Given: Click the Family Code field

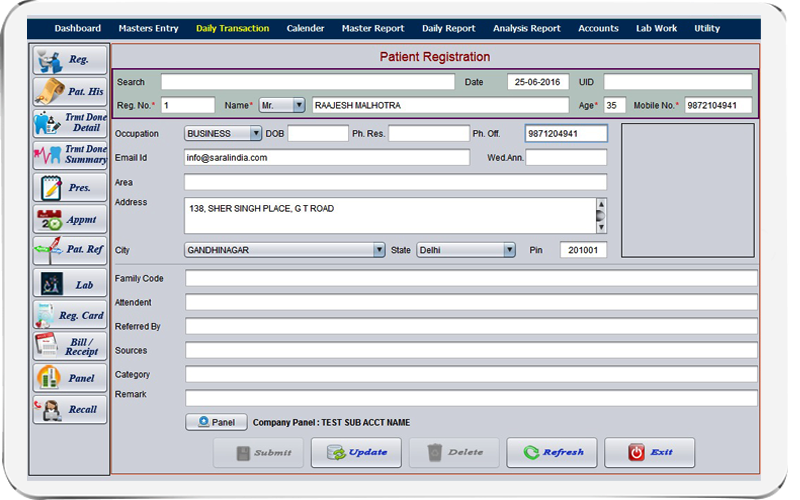Looking at the screenshot, I should [x=471, y=279].
